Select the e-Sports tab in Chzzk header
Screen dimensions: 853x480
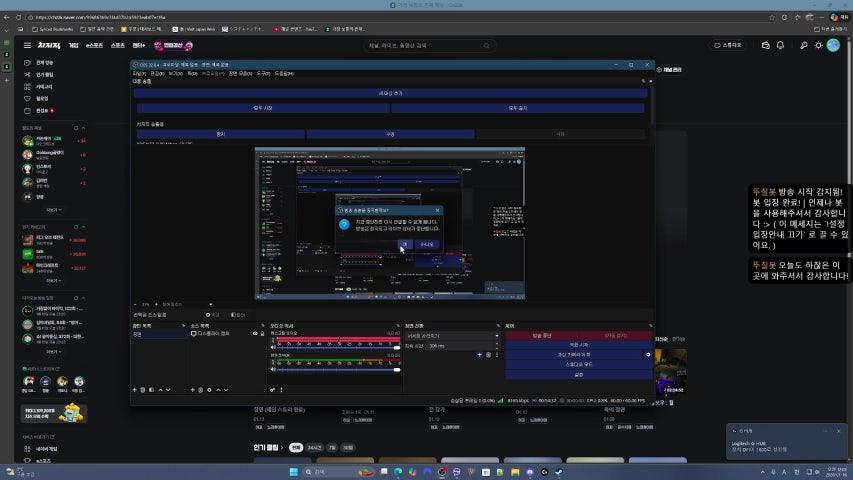click(x=95, y=45)
